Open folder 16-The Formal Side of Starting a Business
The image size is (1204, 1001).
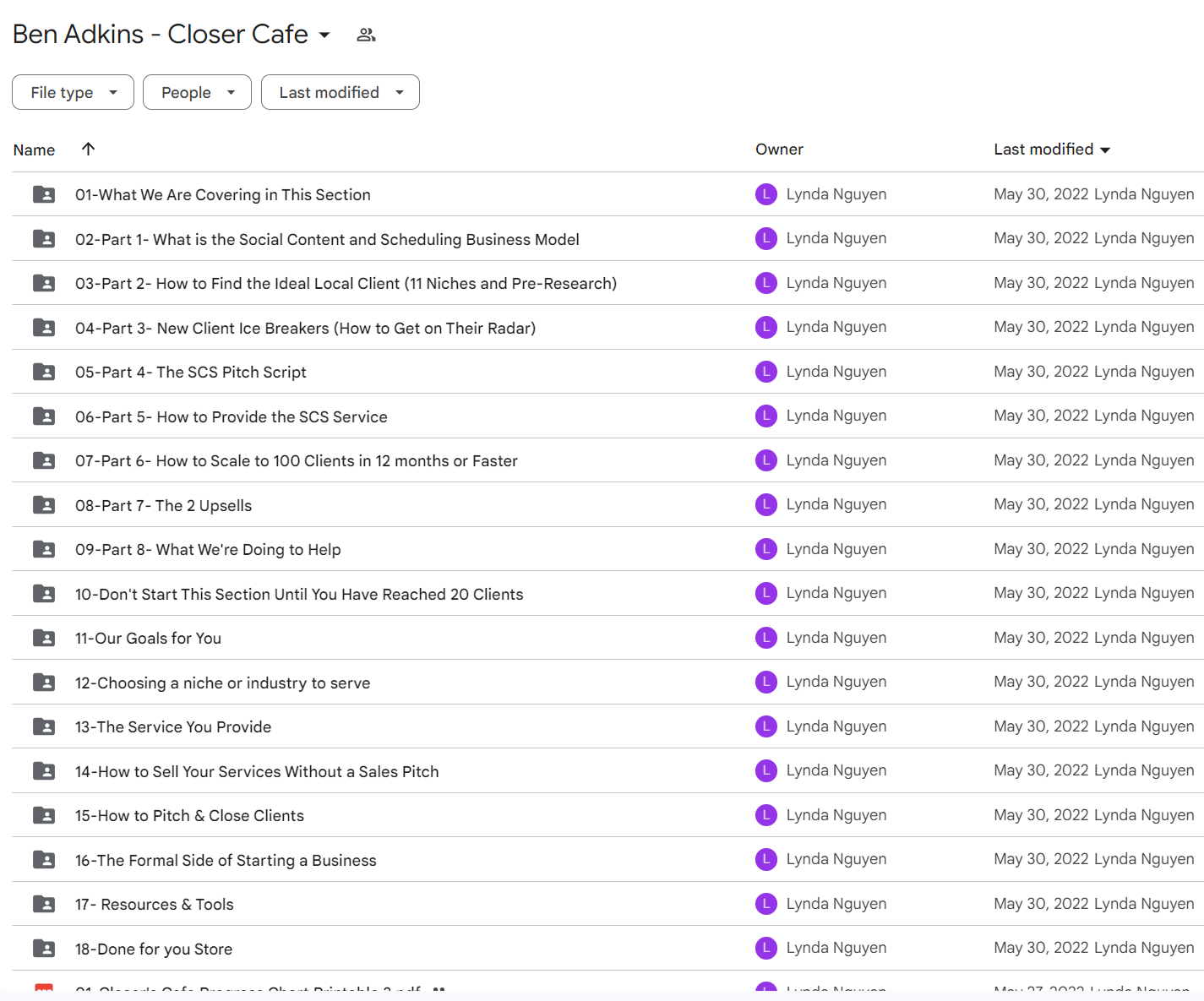pos(226,861)
